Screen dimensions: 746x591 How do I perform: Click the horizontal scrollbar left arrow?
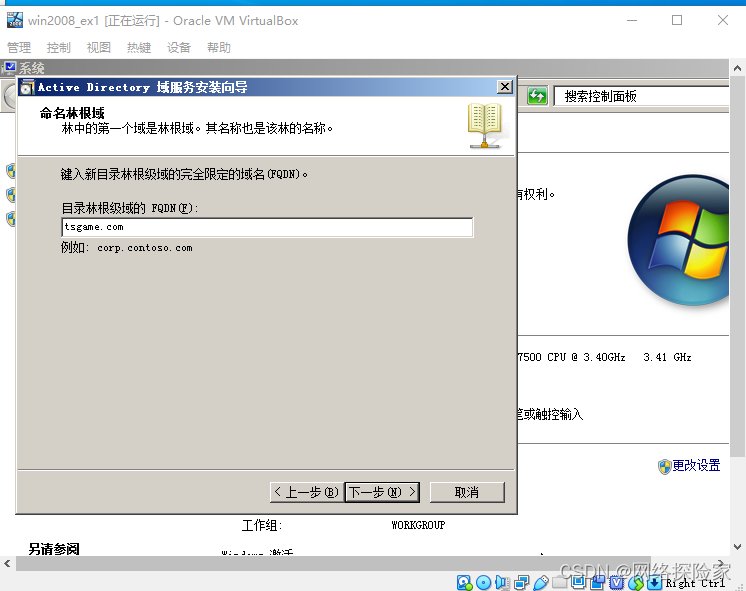pyautogui.click(x=7, y=564)
